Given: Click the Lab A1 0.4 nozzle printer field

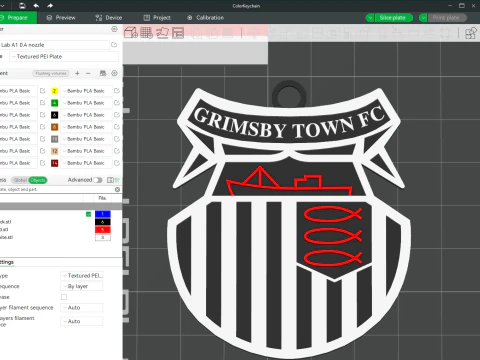Looking at the screenshot, I should coord(55,45).
